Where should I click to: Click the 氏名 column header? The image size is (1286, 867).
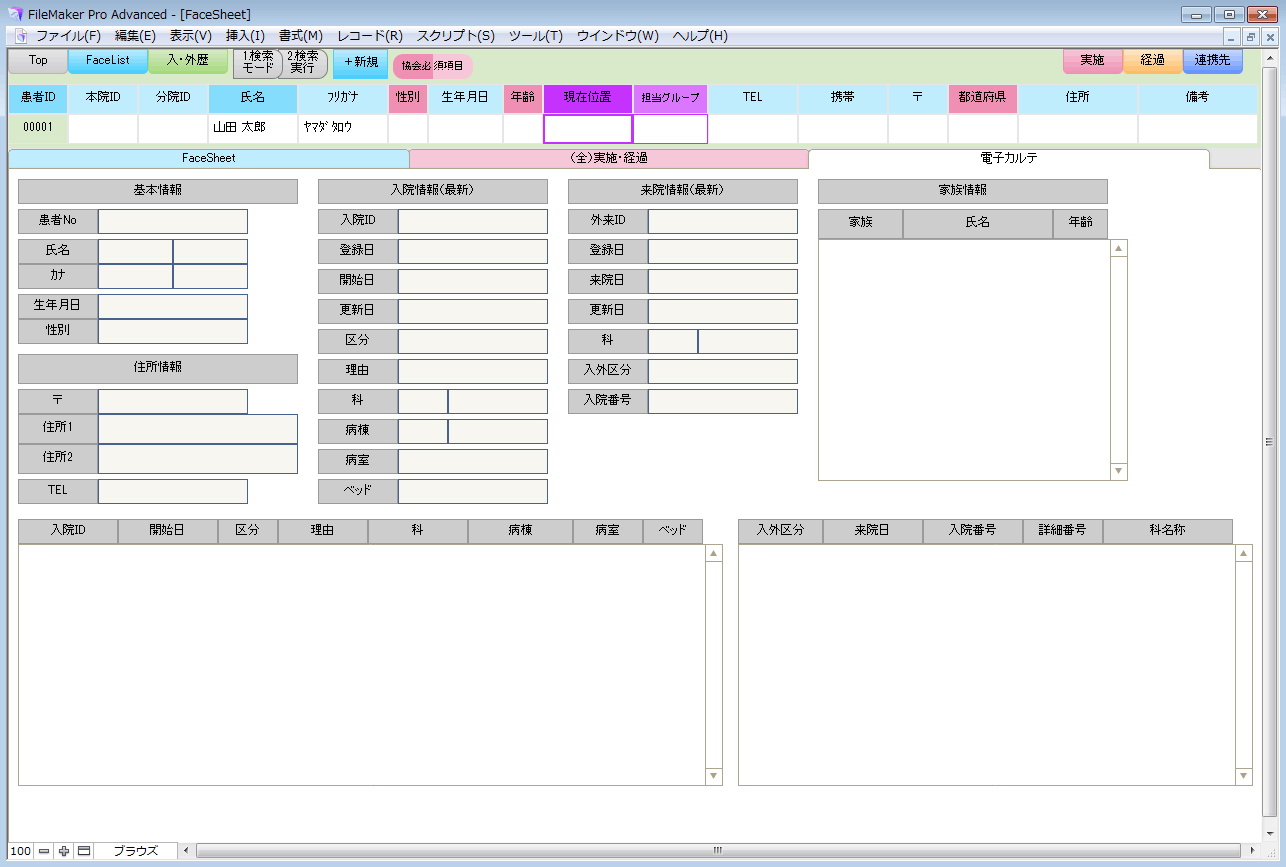(253, 98)
